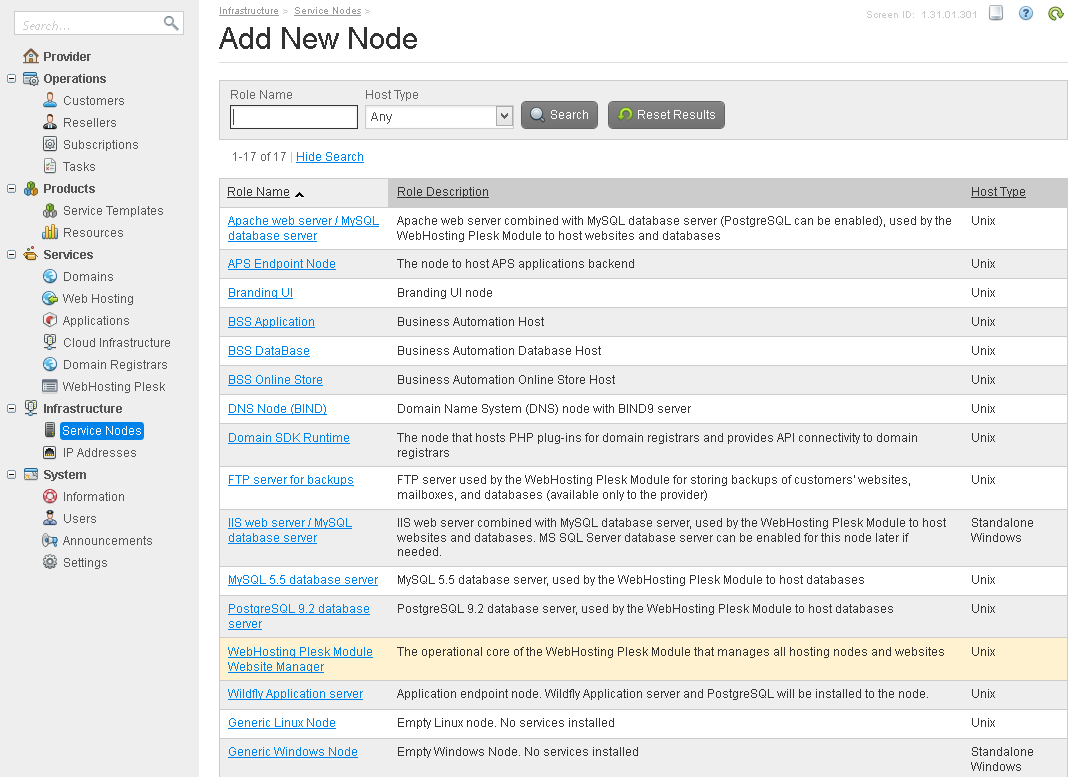
Task: Select Cloud Infrastructure in sidebar
Action: (117, 342)
